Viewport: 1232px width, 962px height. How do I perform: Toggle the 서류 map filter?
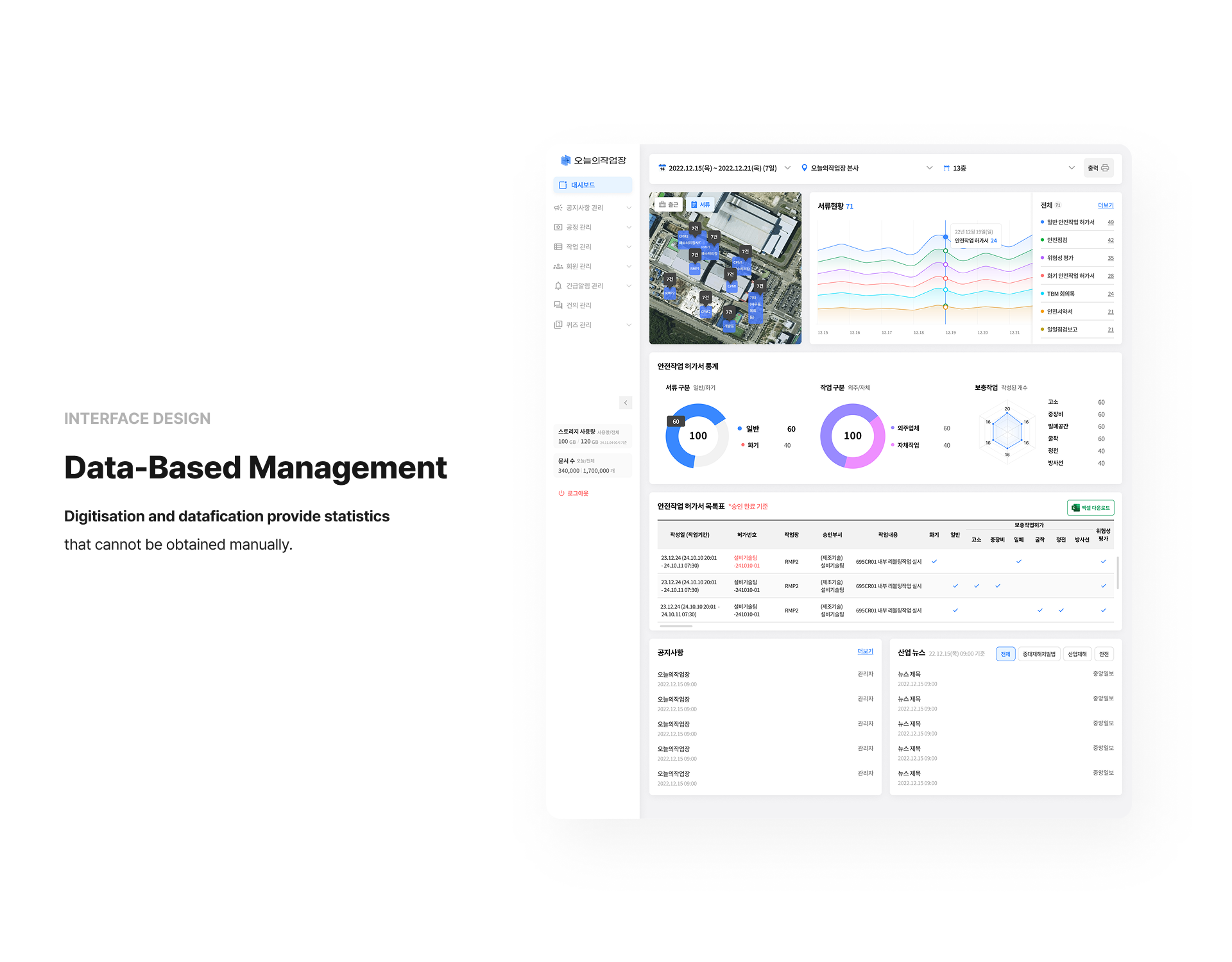coord(701,205)
